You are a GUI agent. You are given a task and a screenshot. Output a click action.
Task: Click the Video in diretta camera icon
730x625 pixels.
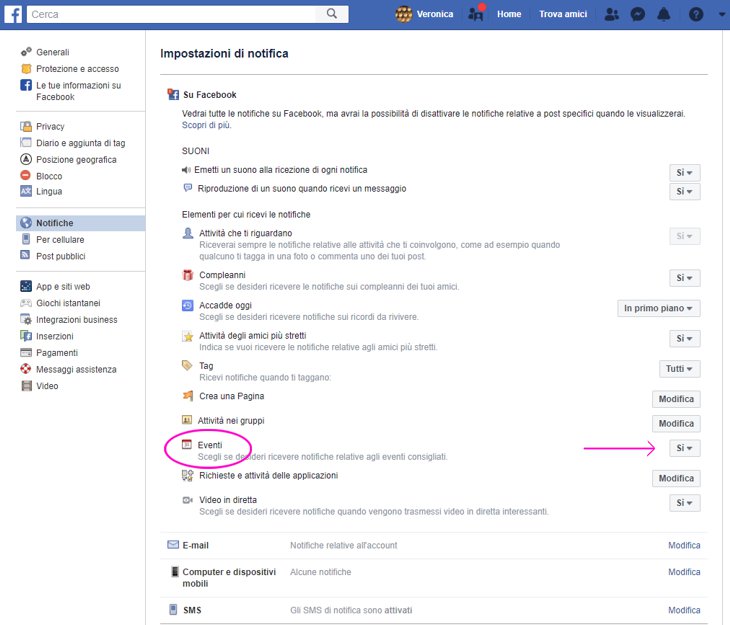(x=188, y=500)
